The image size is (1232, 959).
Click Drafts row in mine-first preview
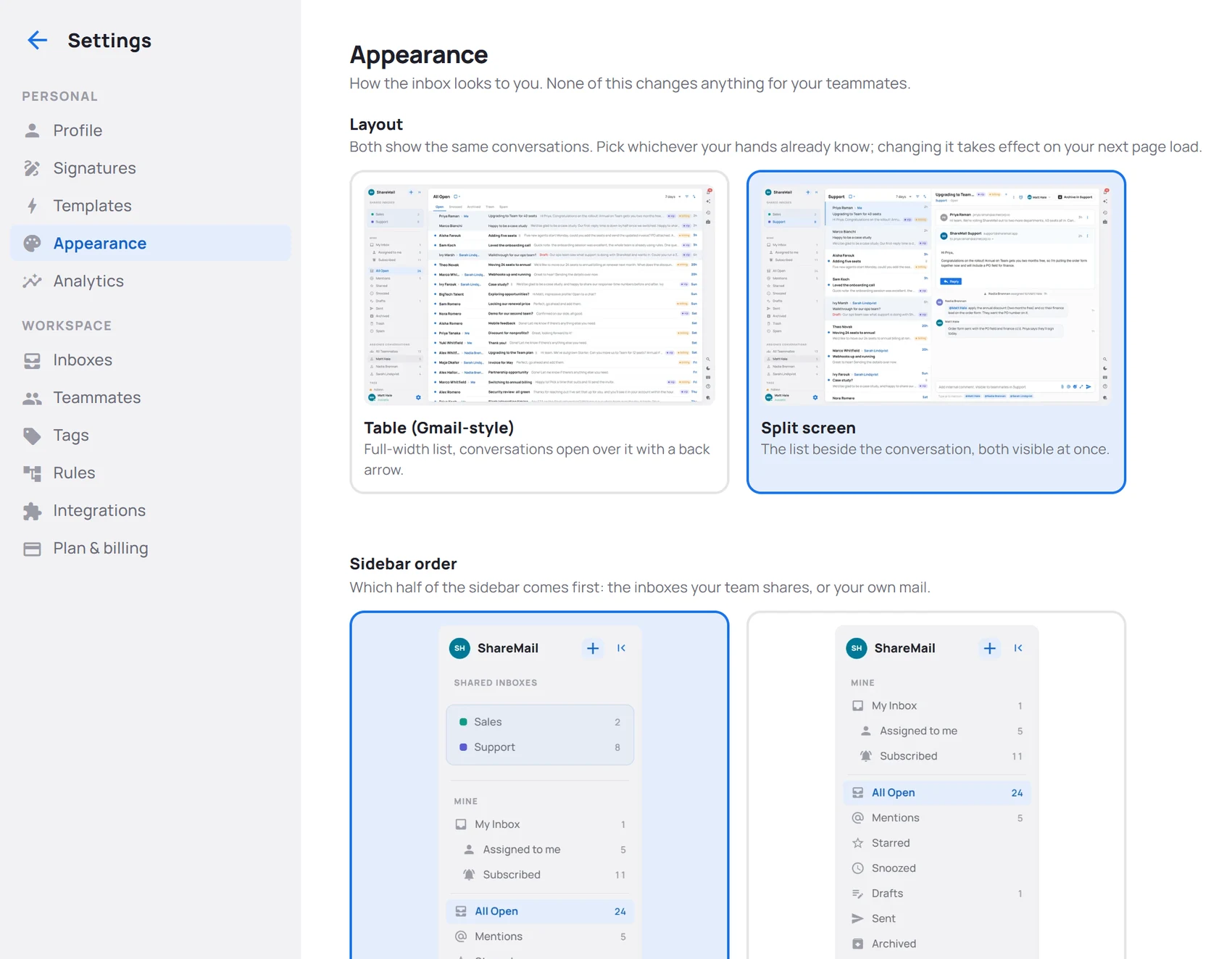click(x=937, y=894)
